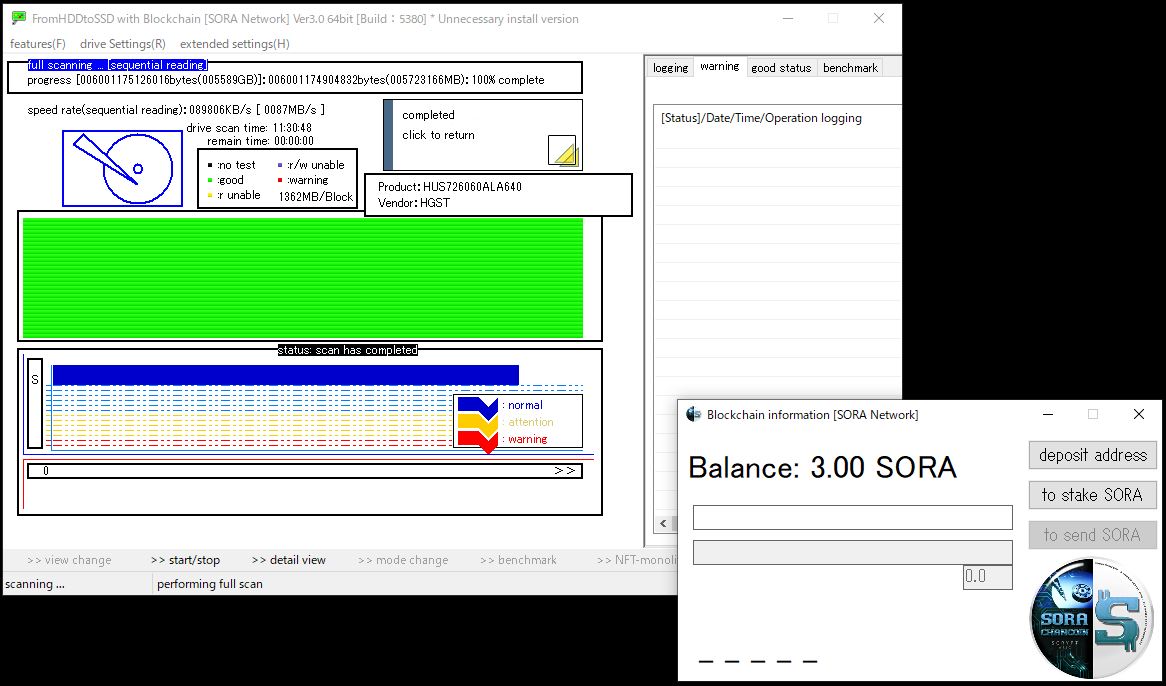The height and width of the screenshot is (686, 1166).
Task: Click the S sidebar marker
Action: coord(35,403)
